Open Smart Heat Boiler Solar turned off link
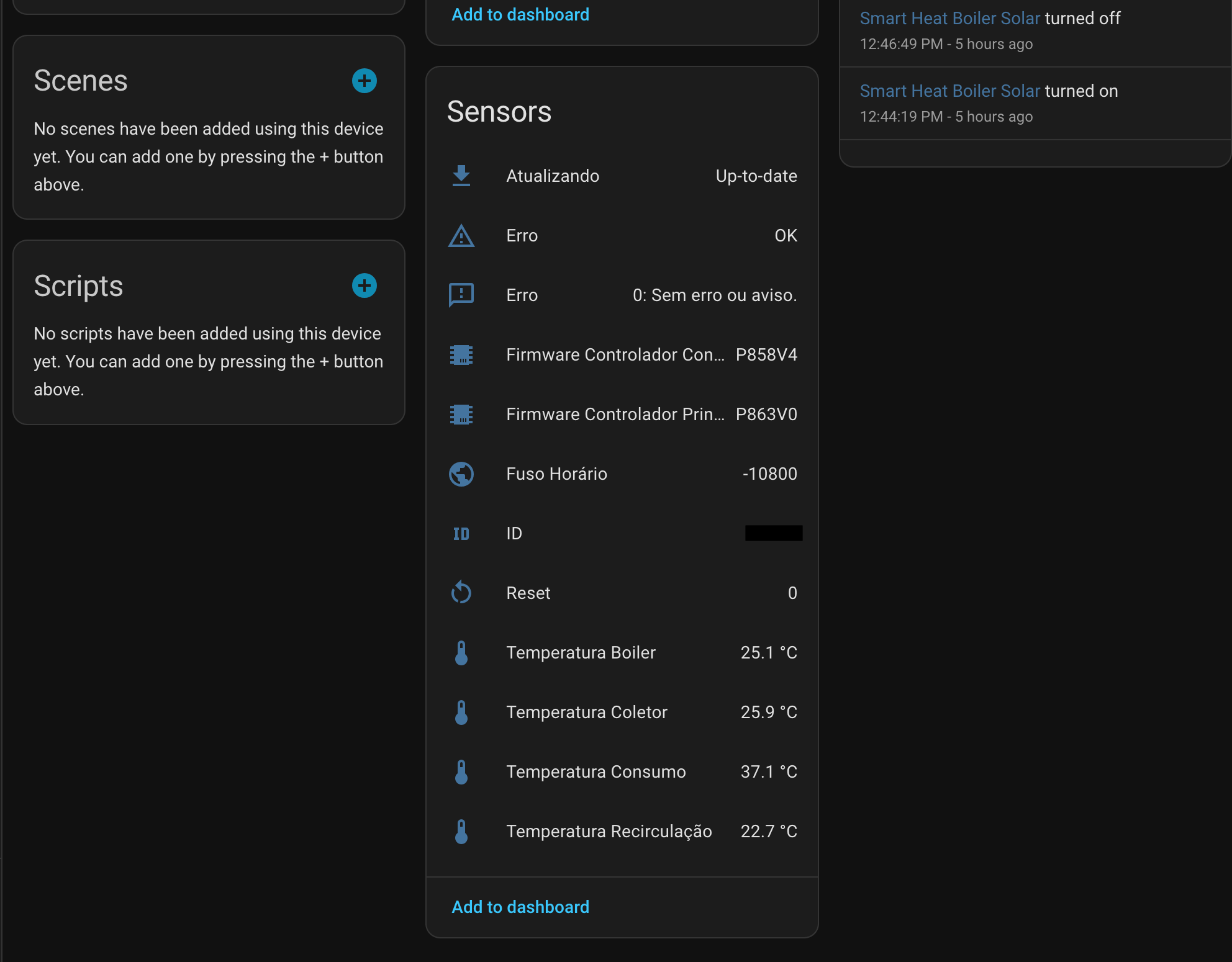This screenshot has width=1232, height=962. pos(949,19)
